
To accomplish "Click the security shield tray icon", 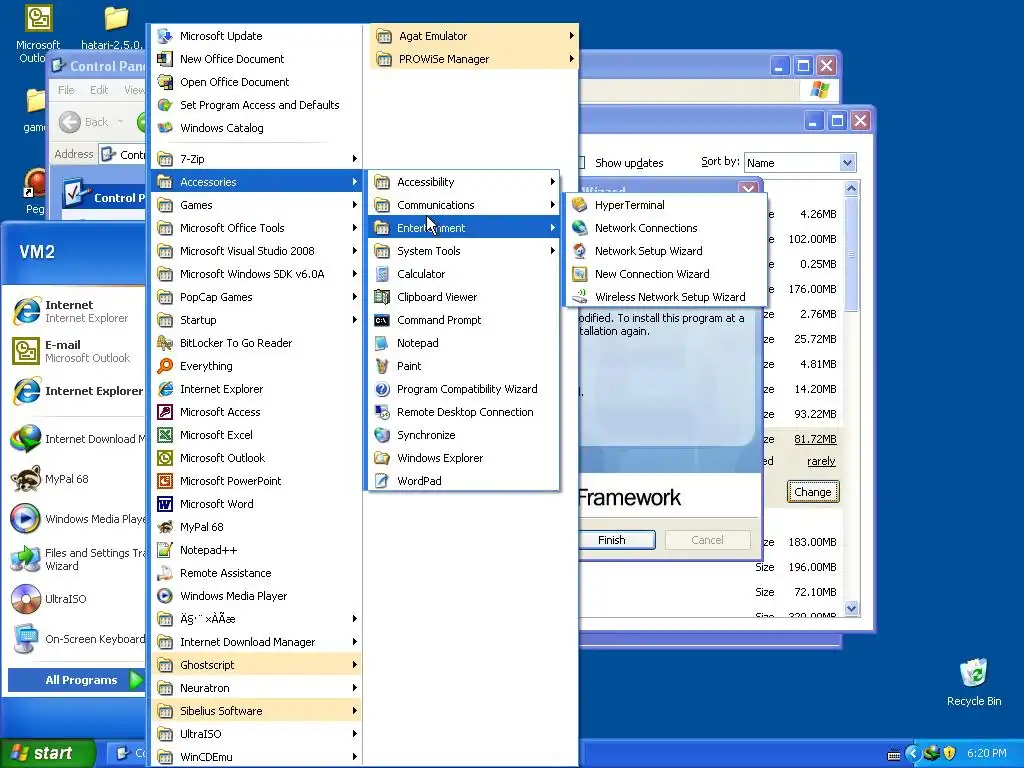I will click(x=950, y=753).
